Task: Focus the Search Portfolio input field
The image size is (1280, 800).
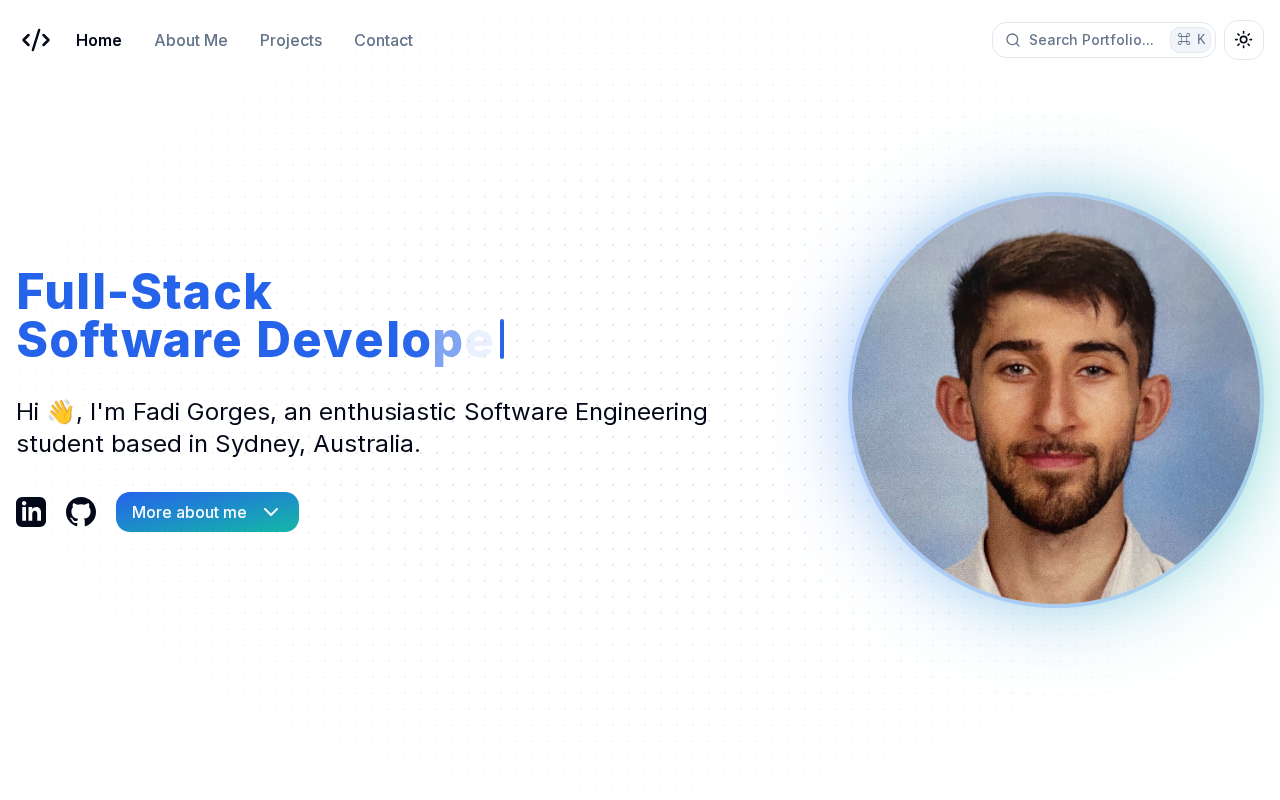Action: pyautogui.click(x=1104, y=40)
